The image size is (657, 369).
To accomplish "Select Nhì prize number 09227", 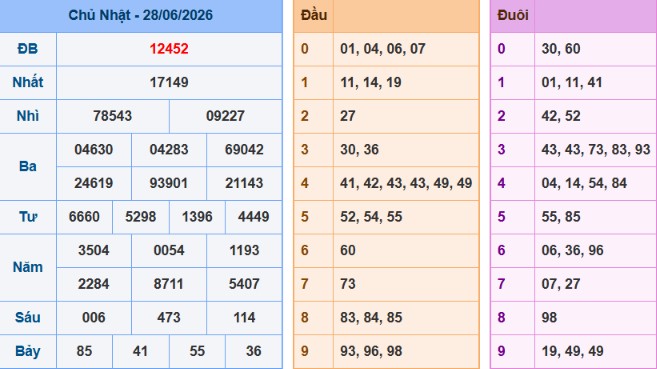I will pos(225,116).
